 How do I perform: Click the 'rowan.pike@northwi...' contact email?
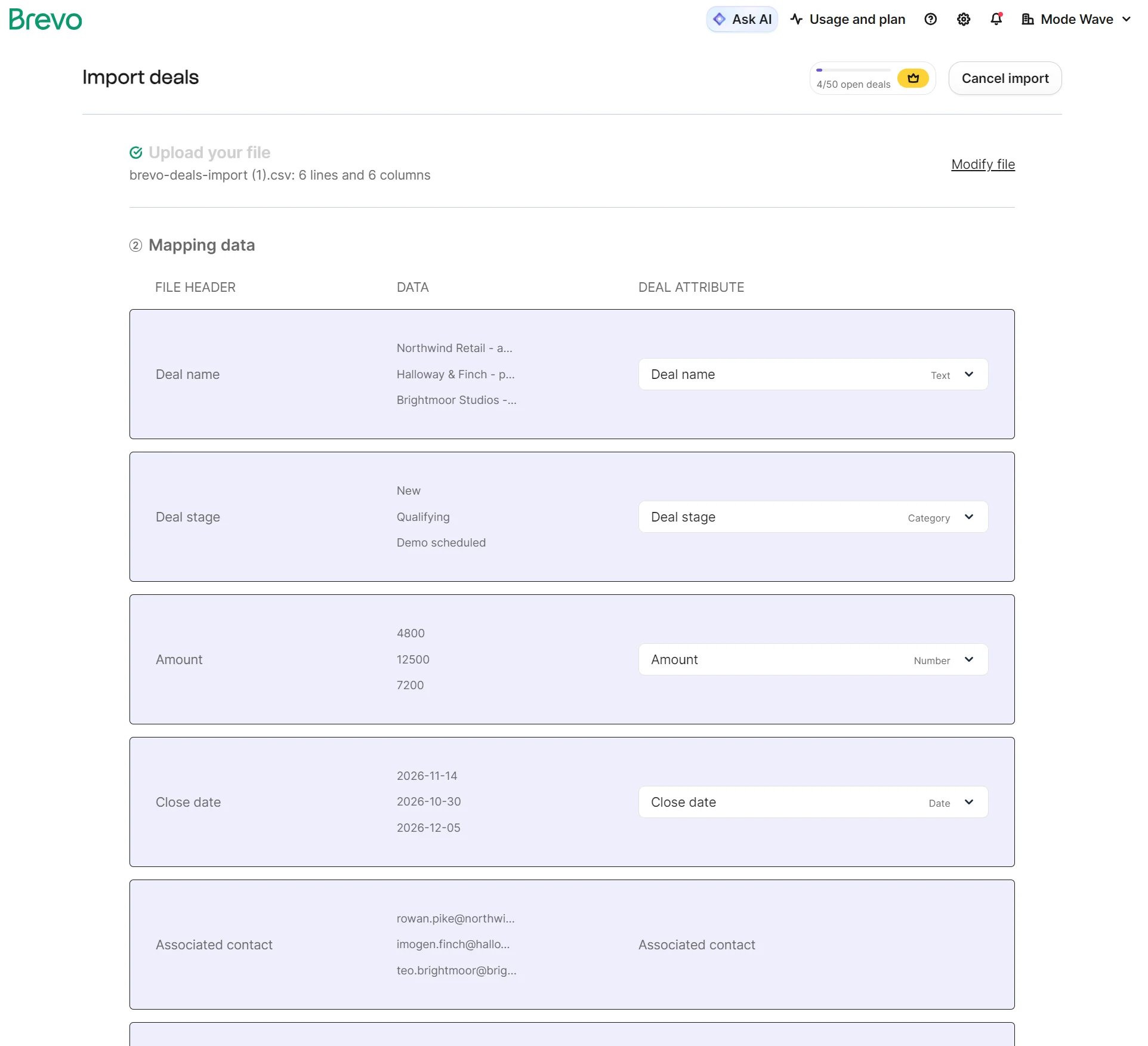tap(456, 918)
